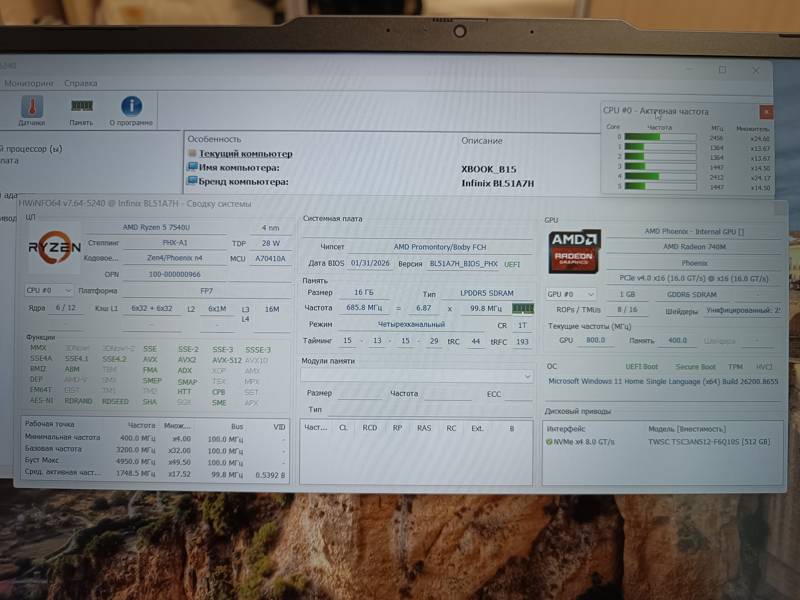Viewport: 800px width, 600px height.
Task: Click the AVX-512 feature flag
Action: 226,360
